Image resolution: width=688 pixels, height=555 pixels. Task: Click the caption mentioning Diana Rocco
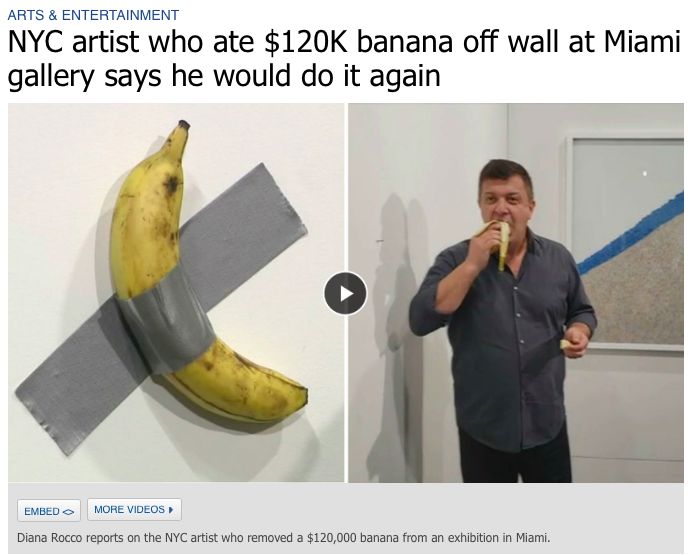click(283, 537)
